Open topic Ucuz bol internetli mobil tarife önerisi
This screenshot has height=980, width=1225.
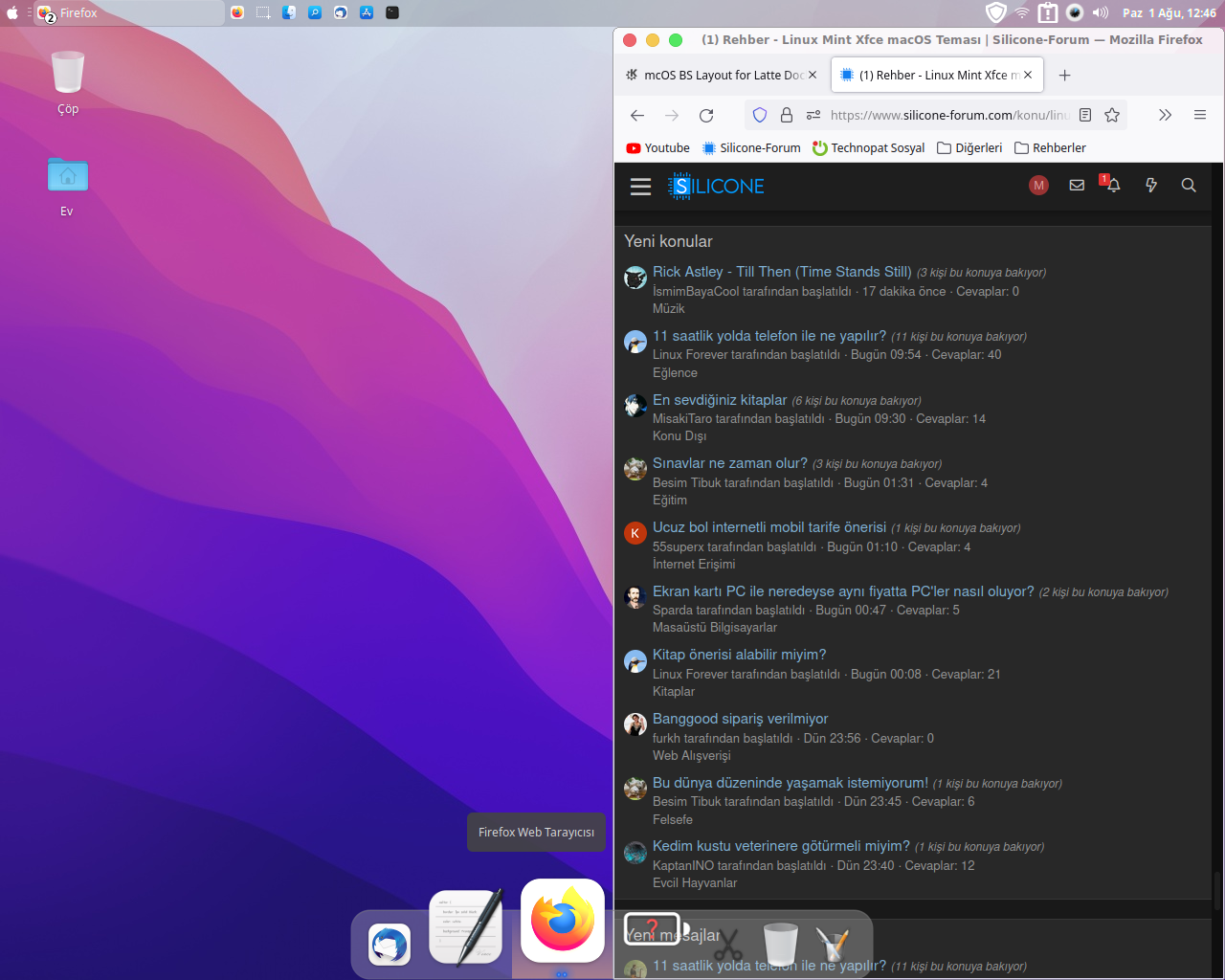(x=769, y=527)
